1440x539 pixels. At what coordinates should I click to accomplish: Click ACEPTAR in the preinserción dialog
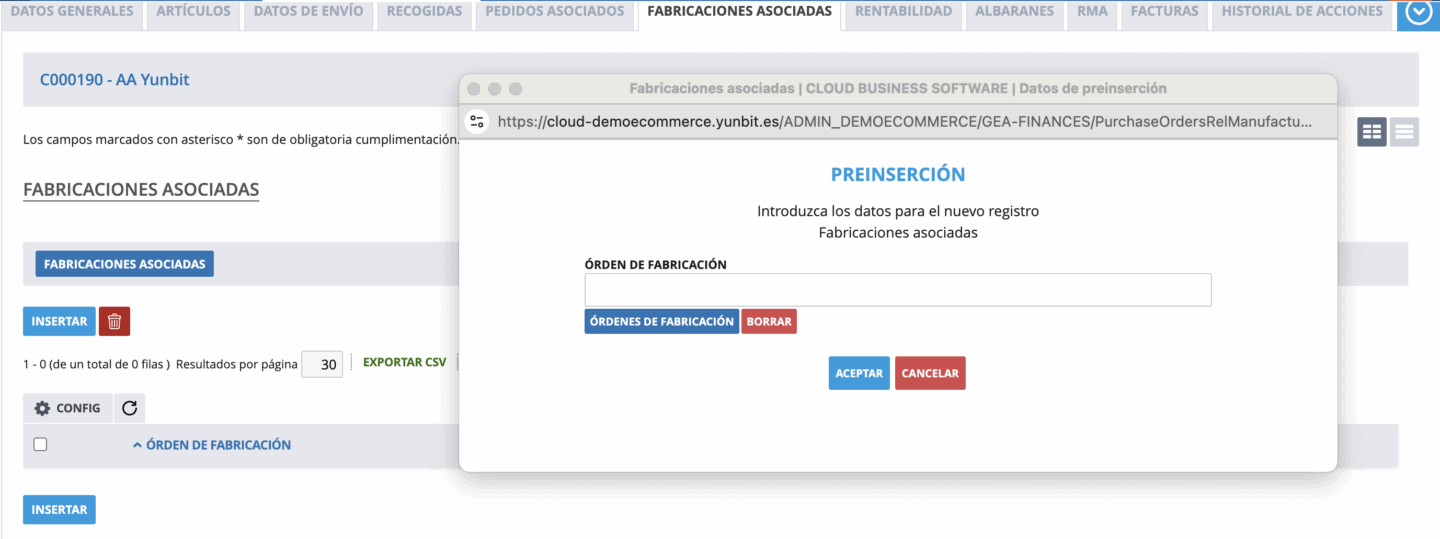click(x=858, y=373)
